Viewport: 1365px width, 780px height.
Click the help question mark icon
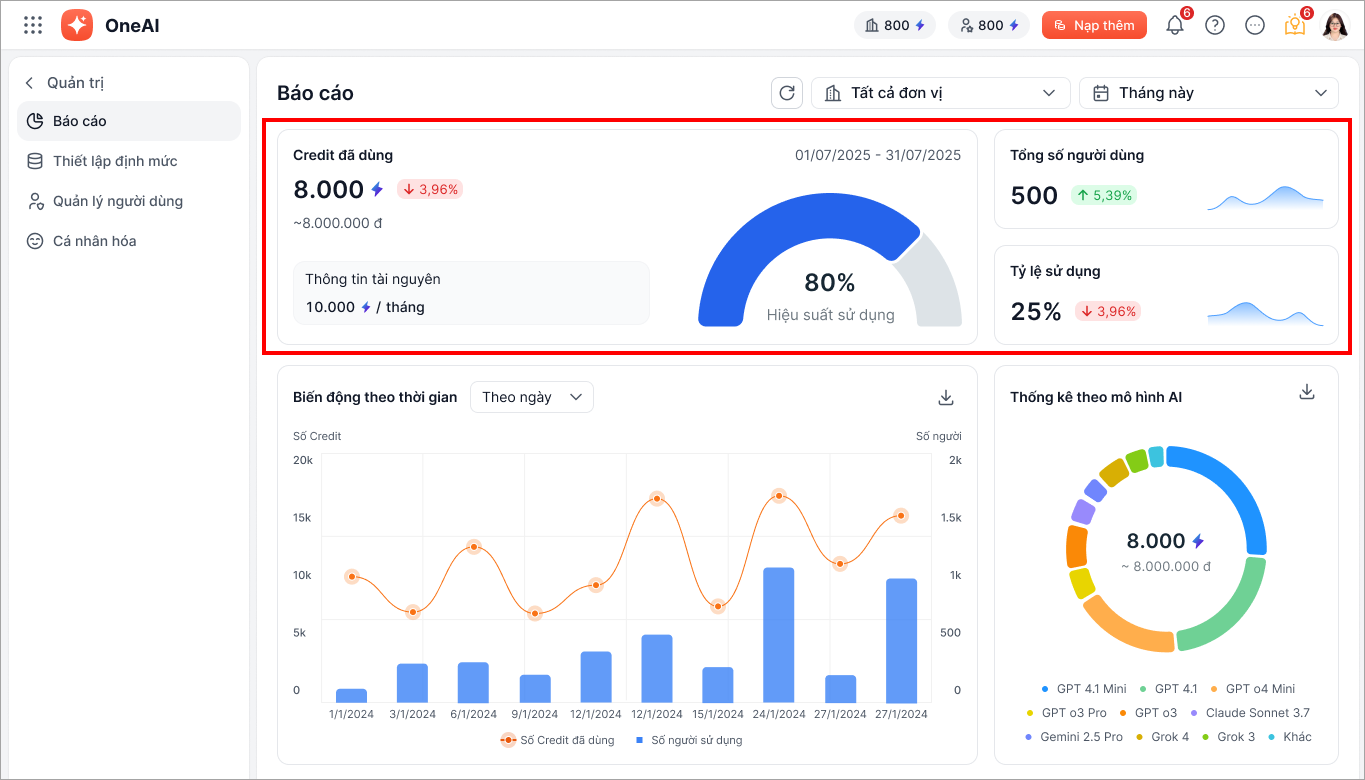(1215, 26)
